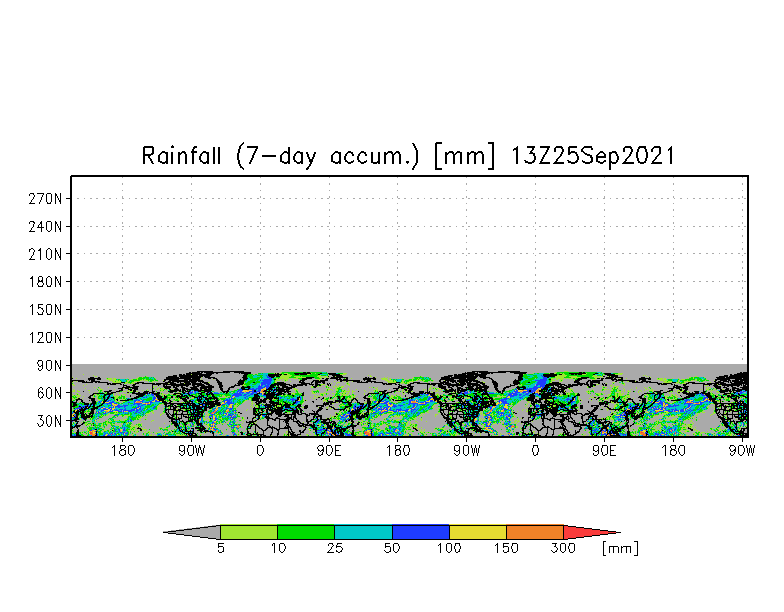
Task: Click the "100" value under the colorbar
Action: click(x=448, y=548)
